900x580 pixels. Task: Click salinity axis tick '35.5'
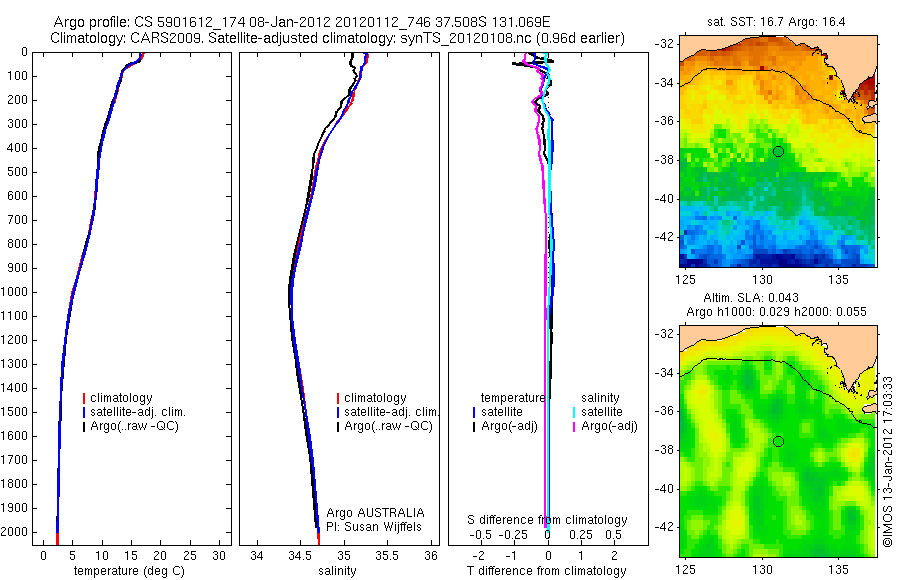pos(387,555)
